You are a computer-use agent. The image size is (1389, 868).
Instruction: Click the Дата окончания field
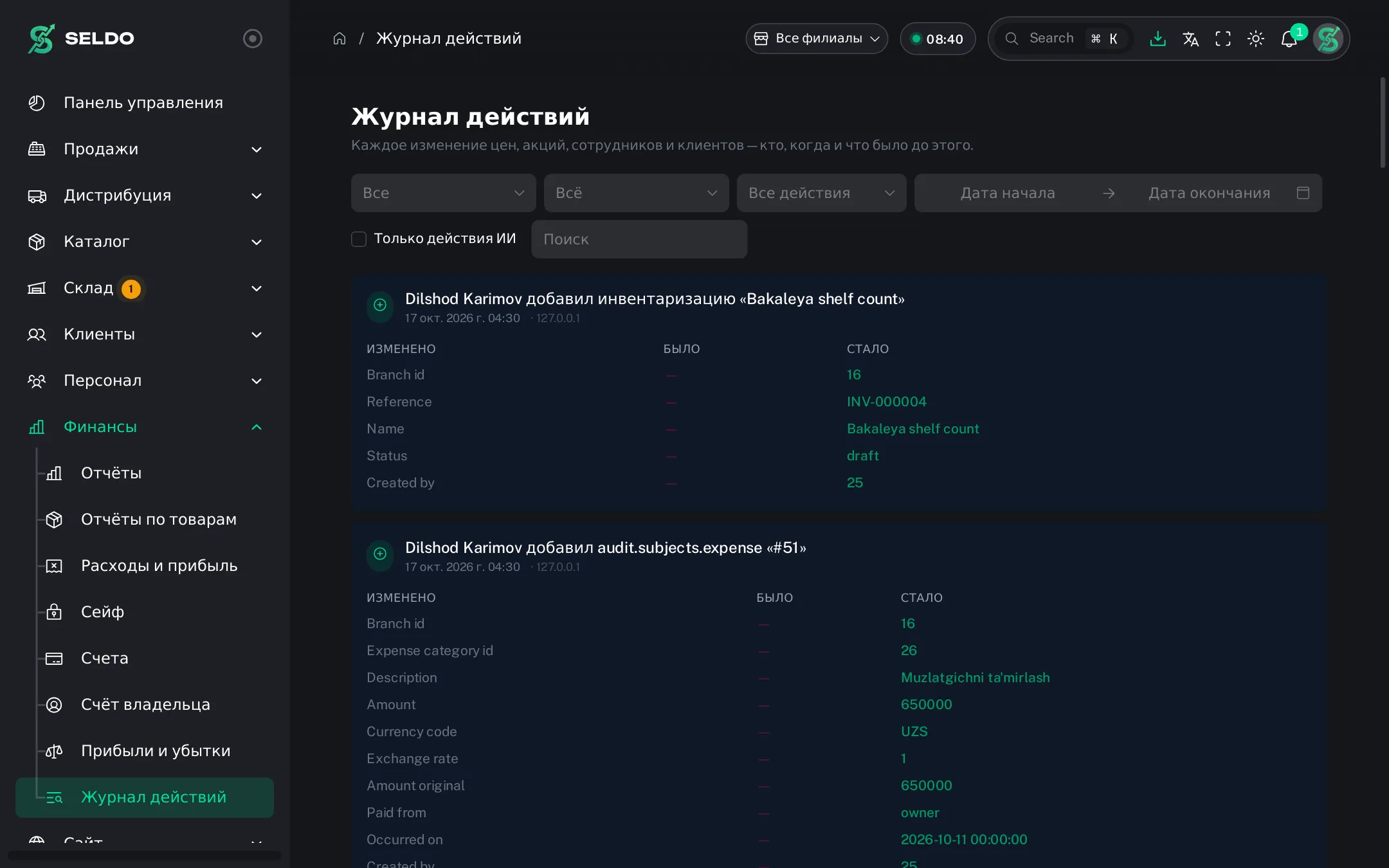(x=1209, y=193)
